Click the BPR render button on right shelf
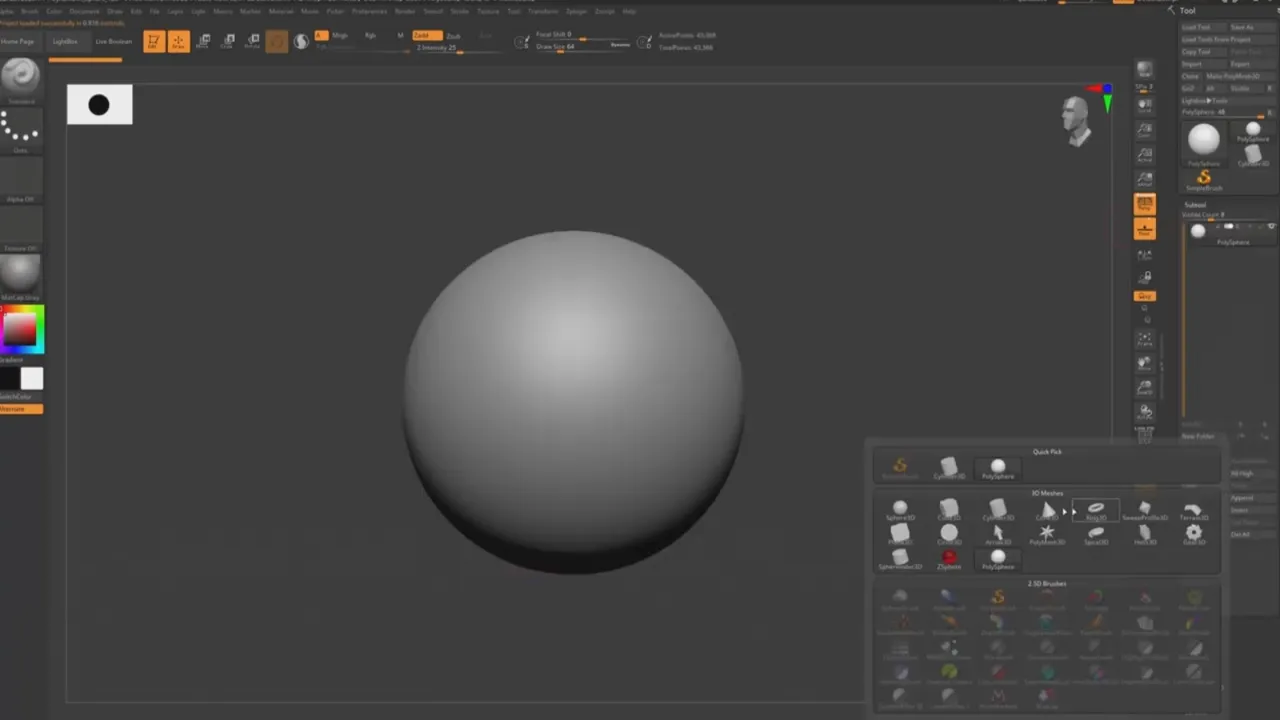 [x=1145, y=70]
